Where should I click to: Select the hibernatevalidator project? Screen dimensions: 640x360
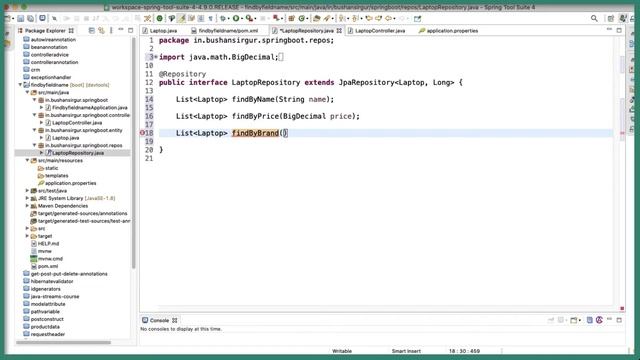52,281
